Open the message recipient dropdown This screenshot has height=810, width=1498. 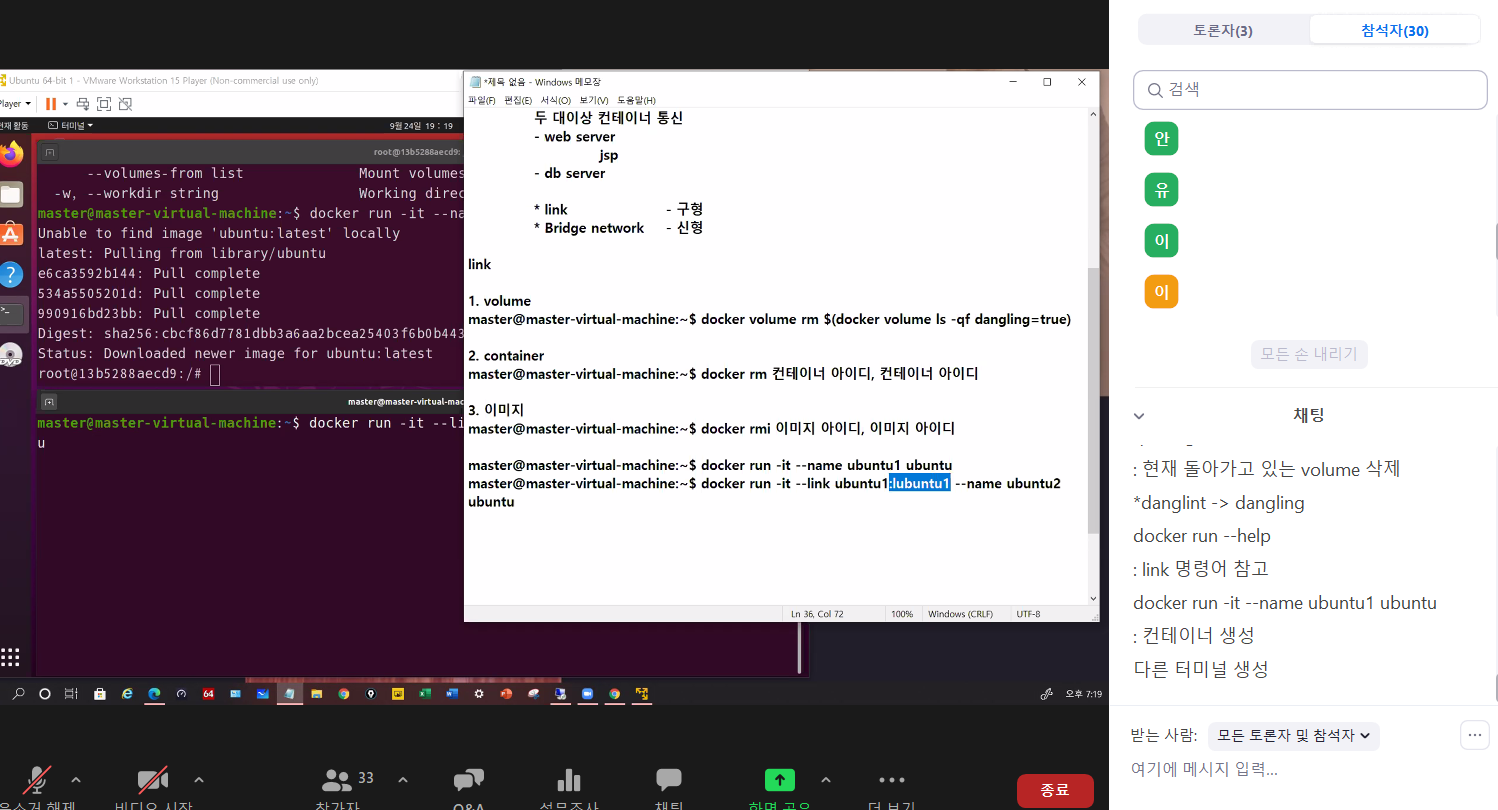(x=1293, y=736)
